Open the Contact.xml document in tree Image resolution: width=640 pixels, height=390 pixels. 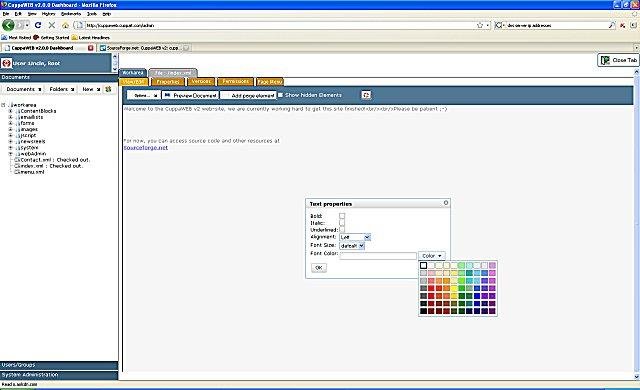coord(52,160)
